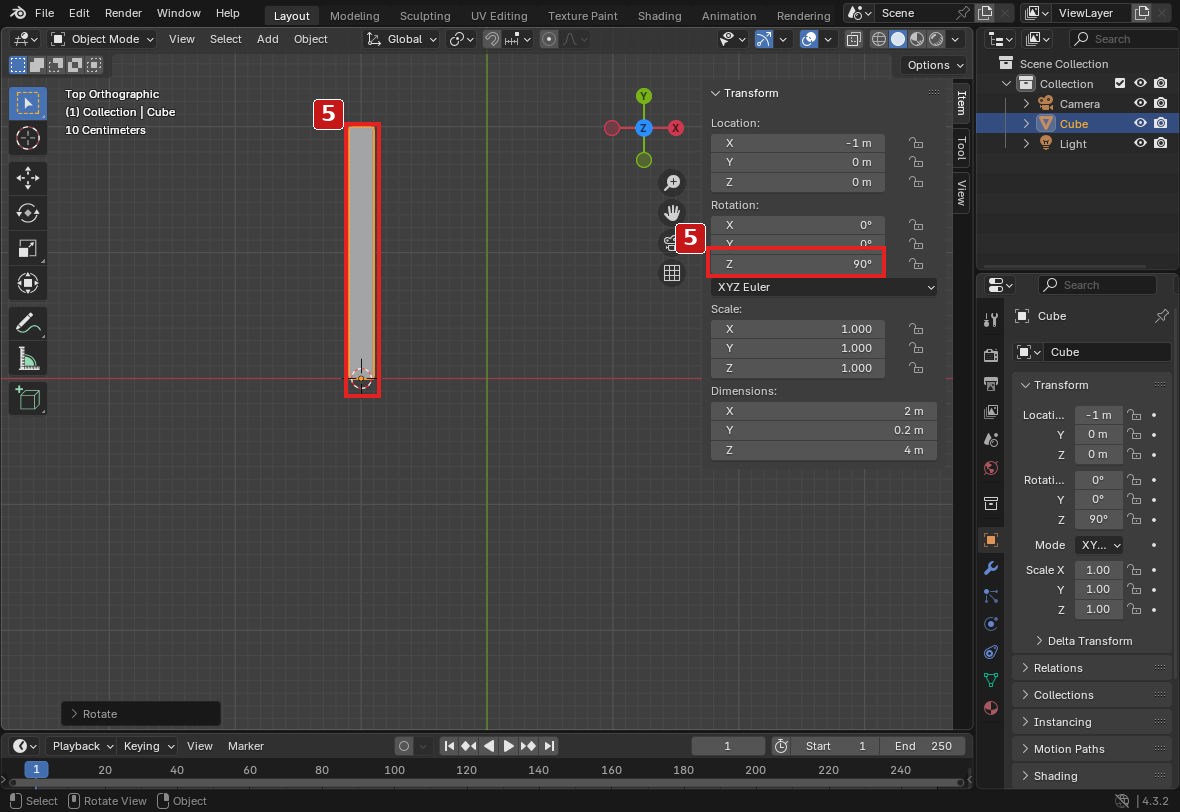
Task: Open the XYZ Euler rotation mode dropdown
Action: [824, 287]
